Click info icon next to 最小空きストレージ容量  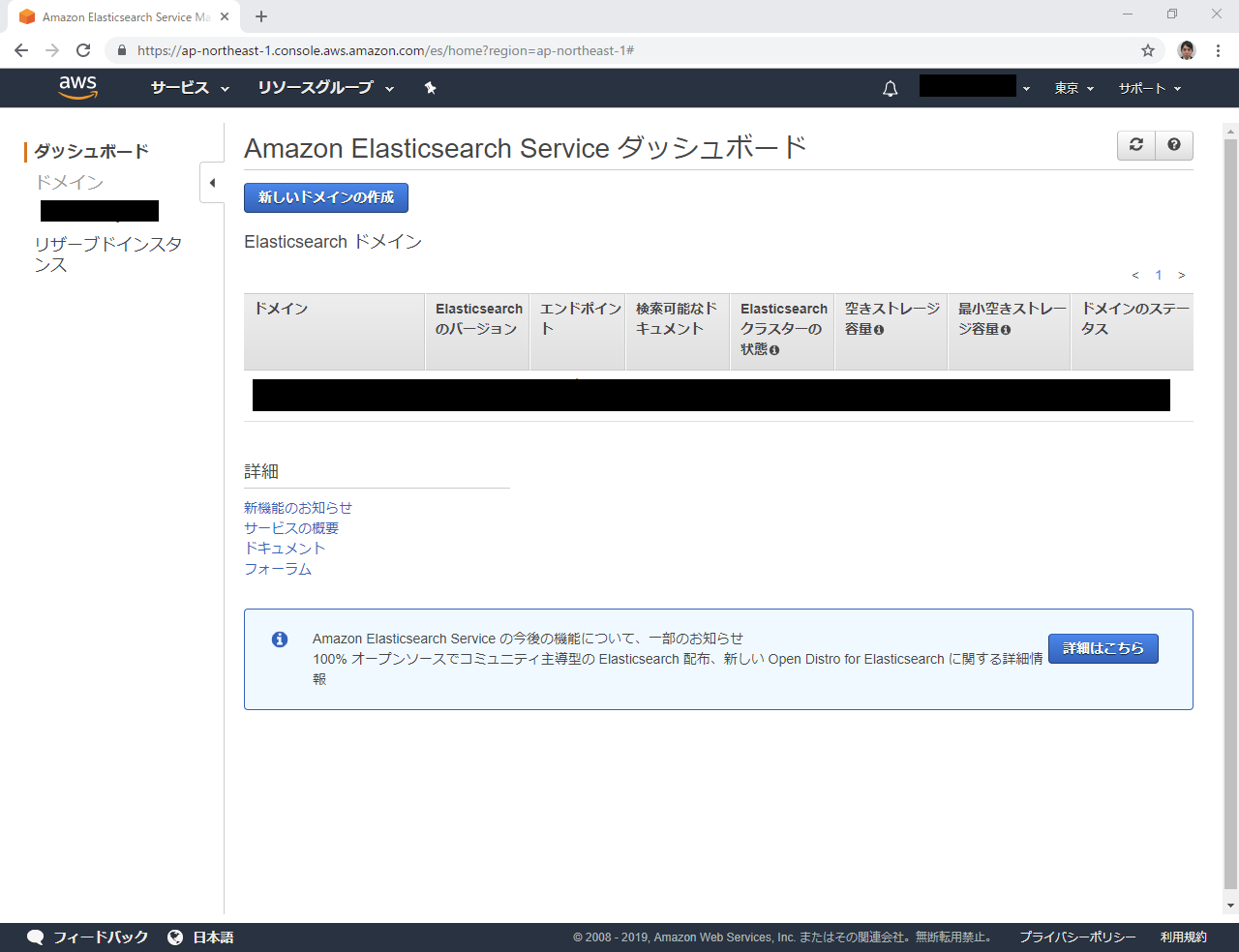tap(1006, 330)
